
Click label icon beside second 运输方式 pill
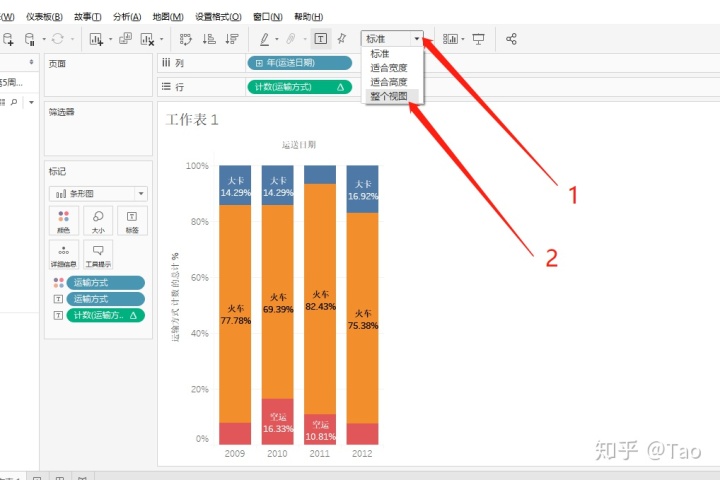pos(58,299)
